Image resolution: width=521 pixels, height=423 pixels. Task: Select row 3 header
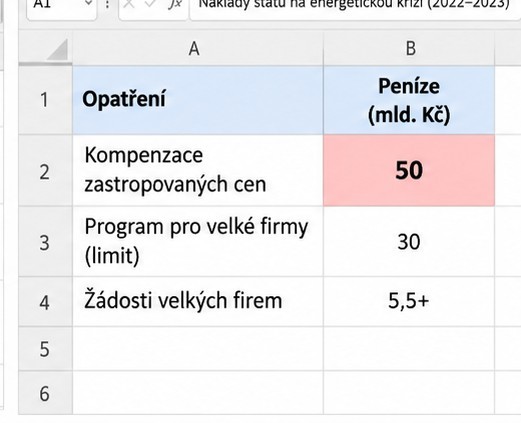pyautogui.click(x=45, y=242)
